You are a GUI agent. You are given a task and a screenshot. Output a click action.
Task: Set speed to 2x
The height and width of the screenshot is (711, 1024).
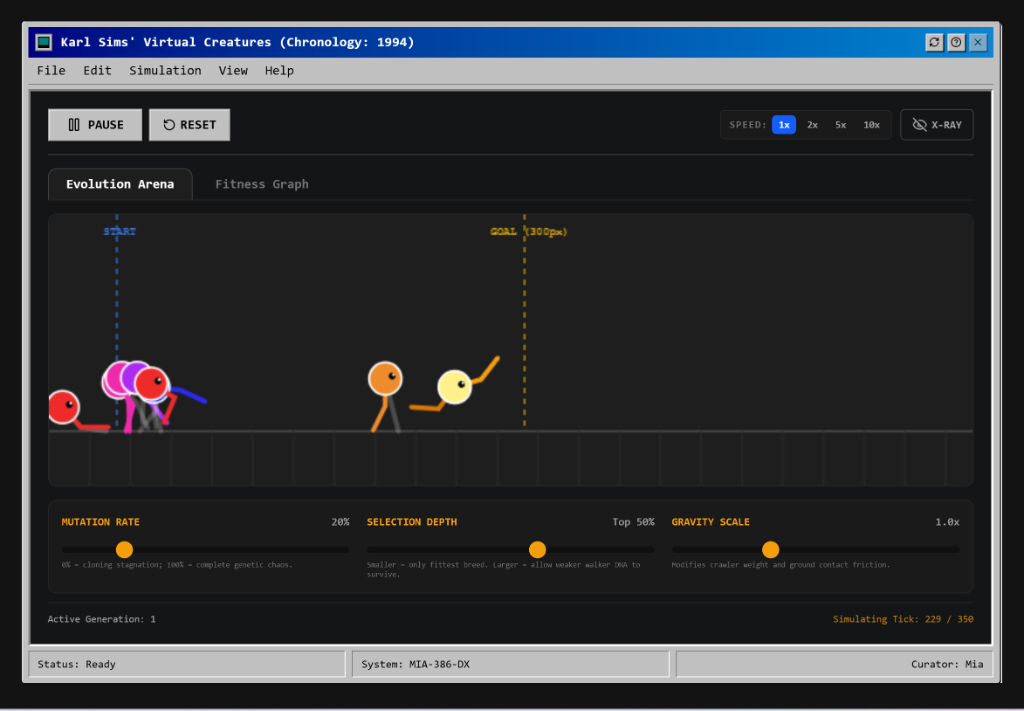coord(812,125)
